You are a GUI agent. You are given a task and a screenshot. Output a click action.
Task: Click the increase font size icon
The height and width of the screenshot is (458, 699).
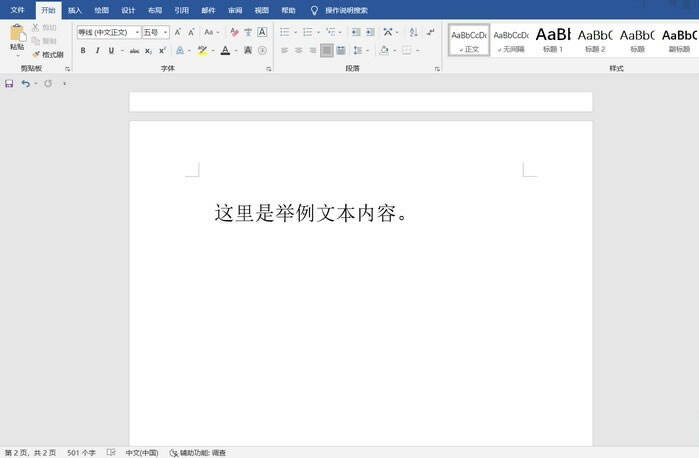coord(178,32)
